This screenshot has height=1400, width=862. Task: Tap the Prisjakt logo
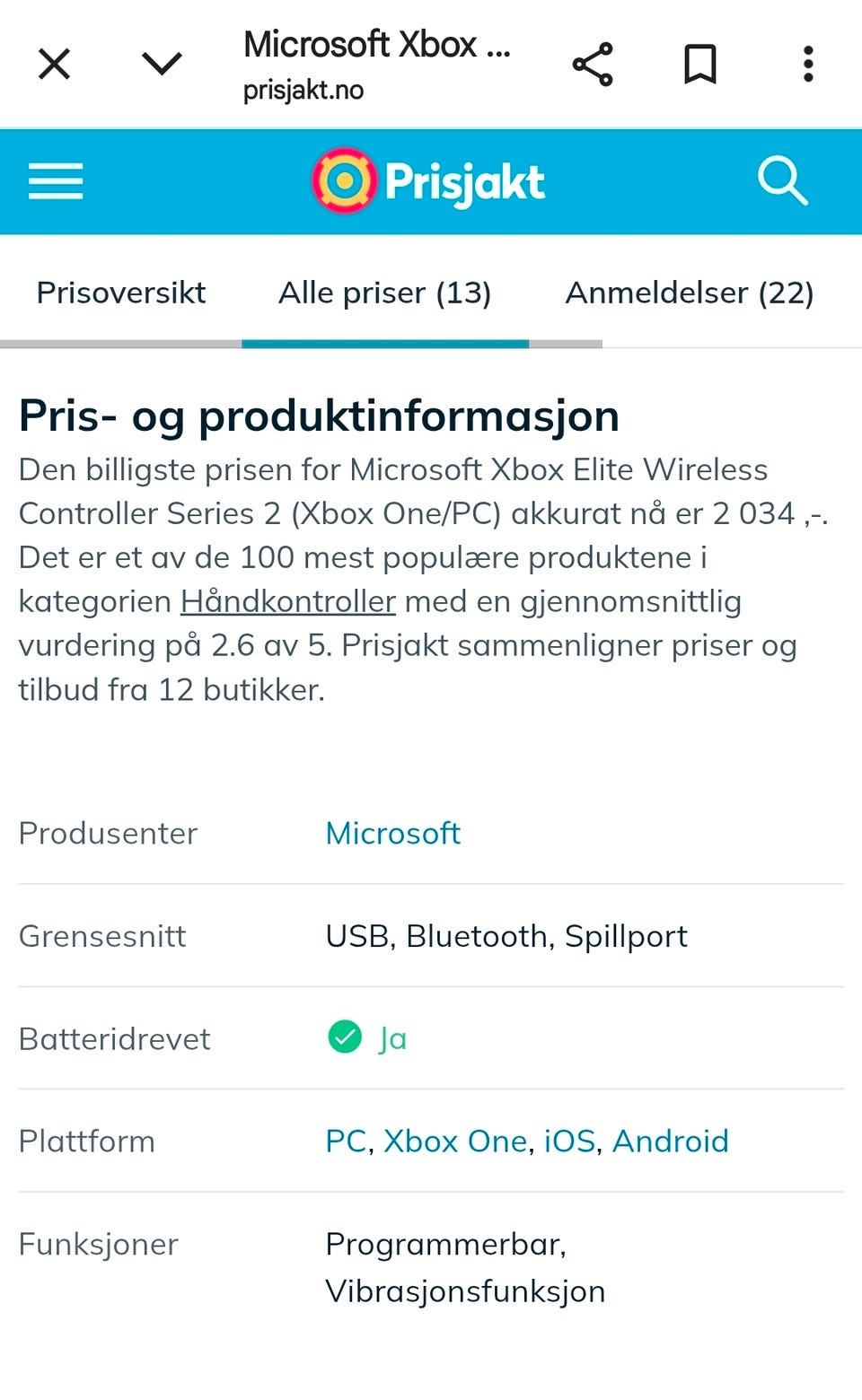coord(429,181)
